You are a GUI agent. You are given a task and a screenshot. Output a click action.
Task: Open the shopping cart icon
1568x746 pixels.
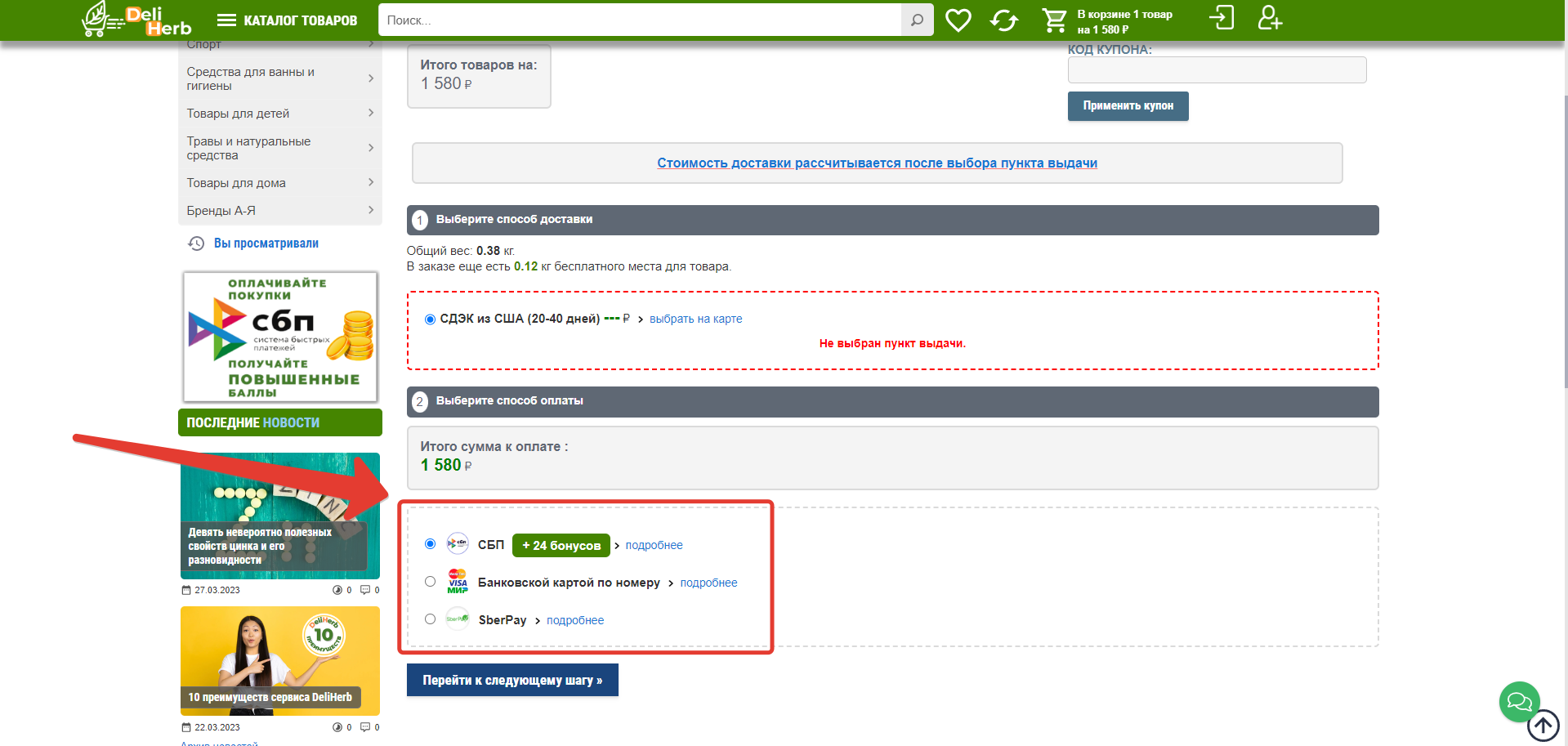(1054, 20)
